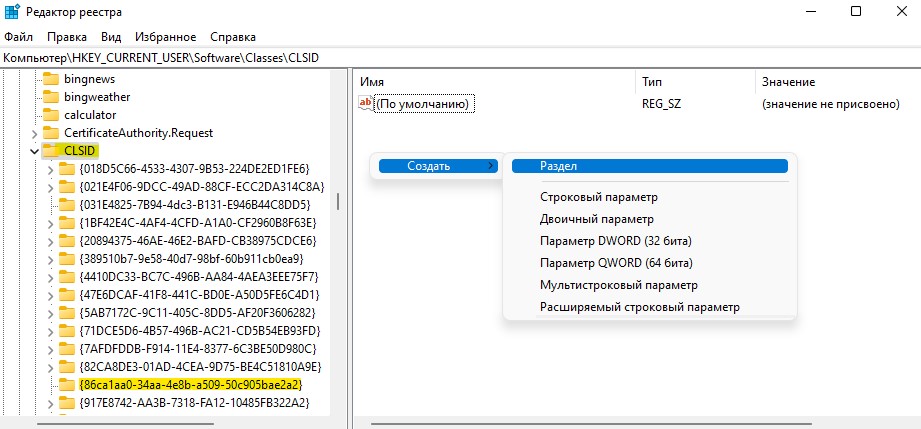Screen dimensions: 921x429
Task: Click the ab string value icon
Action: (366, 103)
